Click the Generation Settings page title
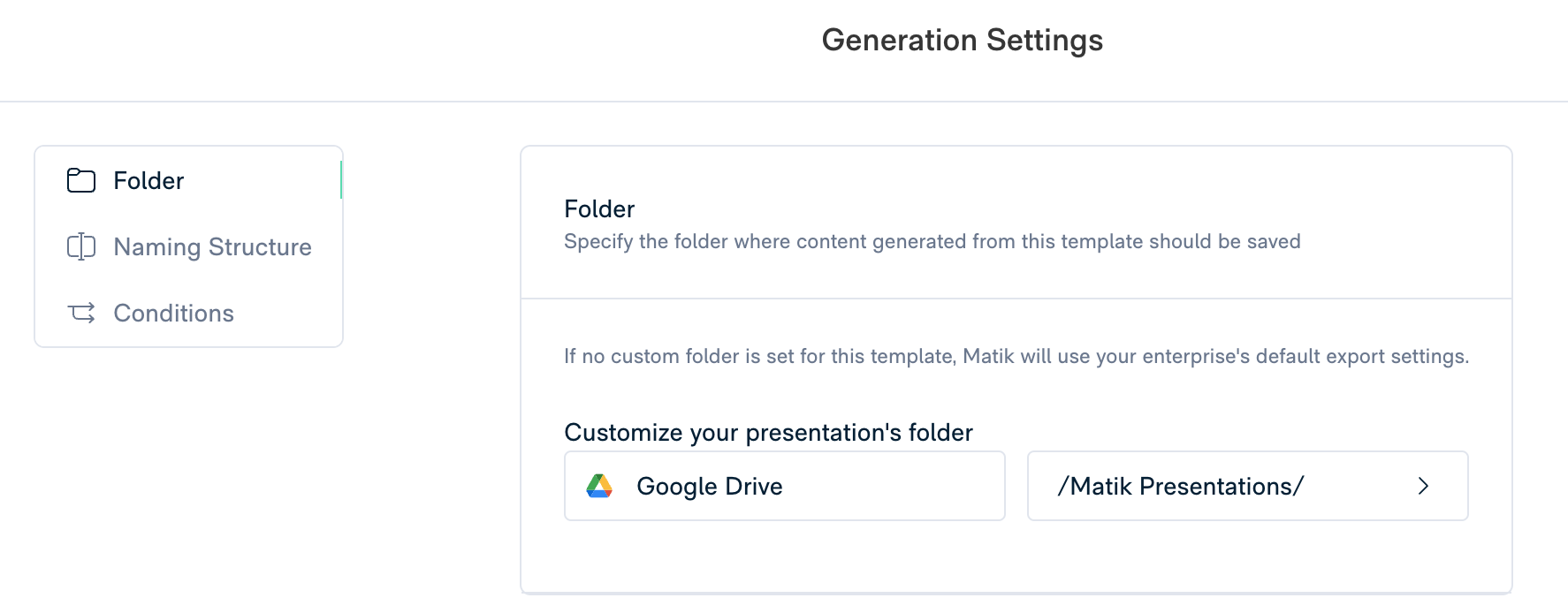This screenshot has height=613, width=1568. [962, 41]
